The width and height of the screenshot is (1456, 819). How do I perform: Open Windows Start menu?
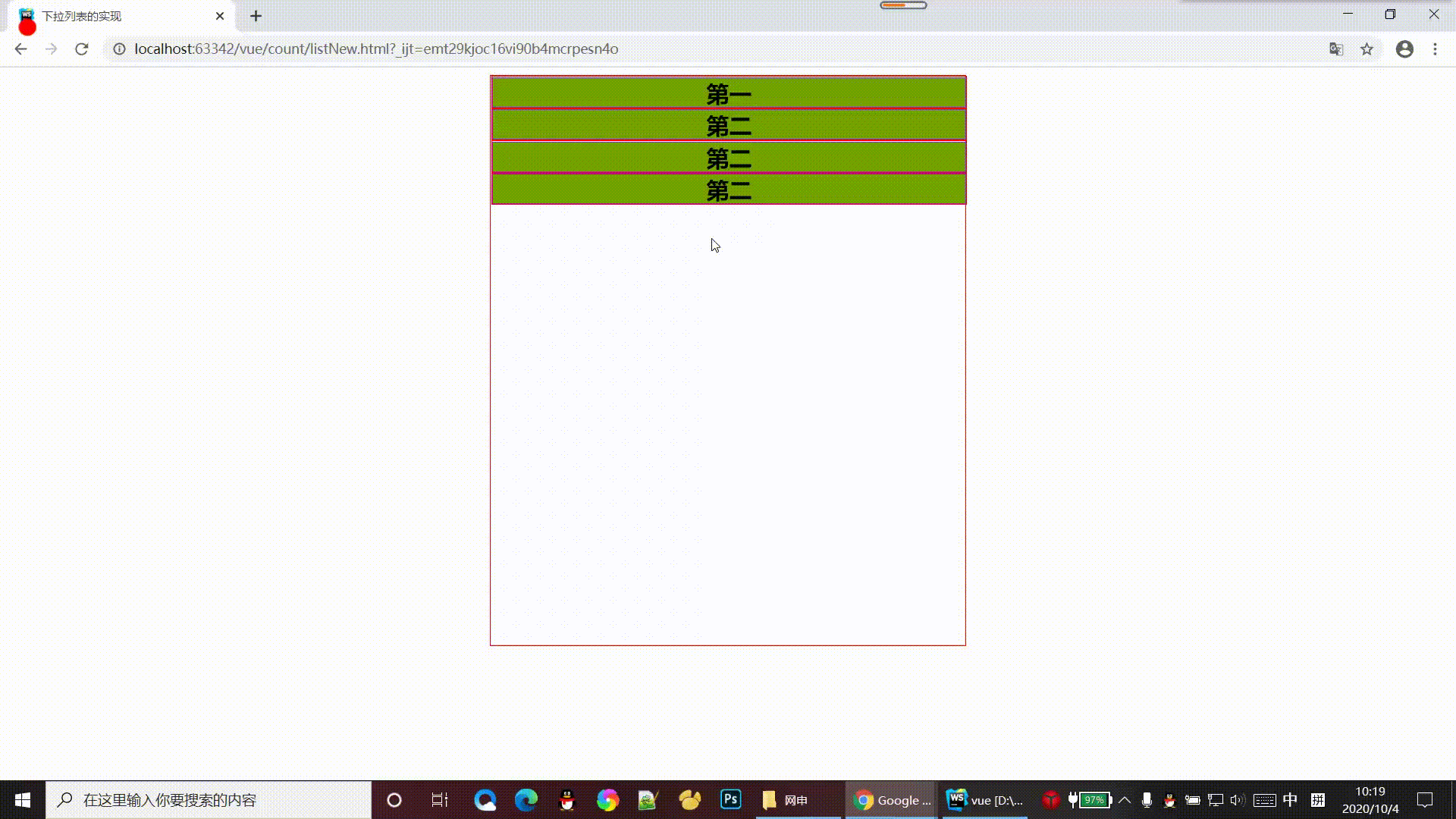point(23,800)
